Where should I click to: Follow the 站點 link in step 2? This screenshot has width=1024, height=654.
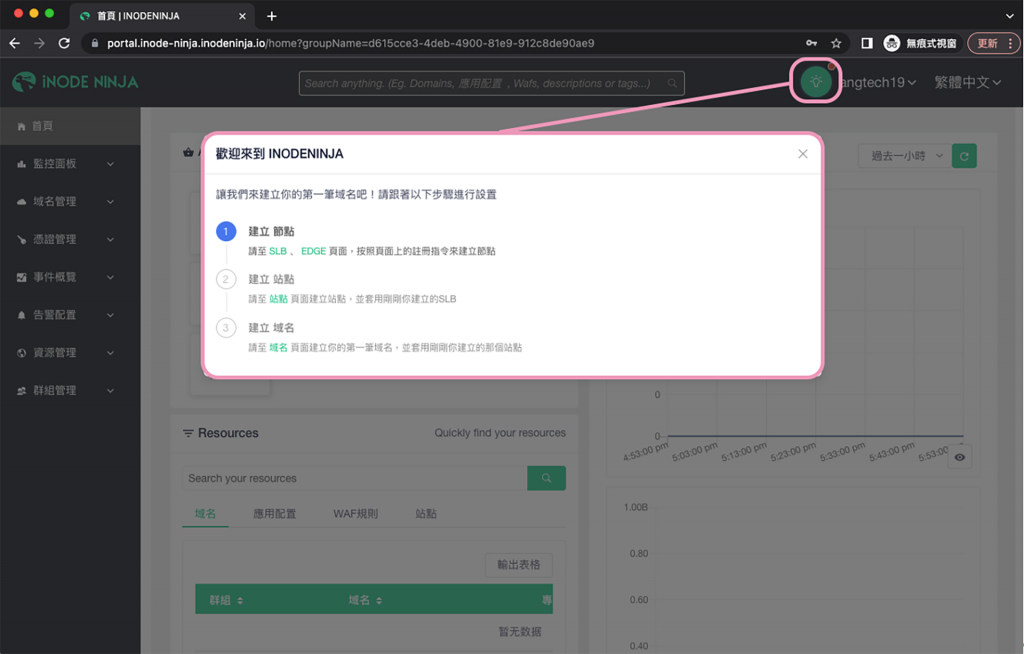tap(278, 299)
